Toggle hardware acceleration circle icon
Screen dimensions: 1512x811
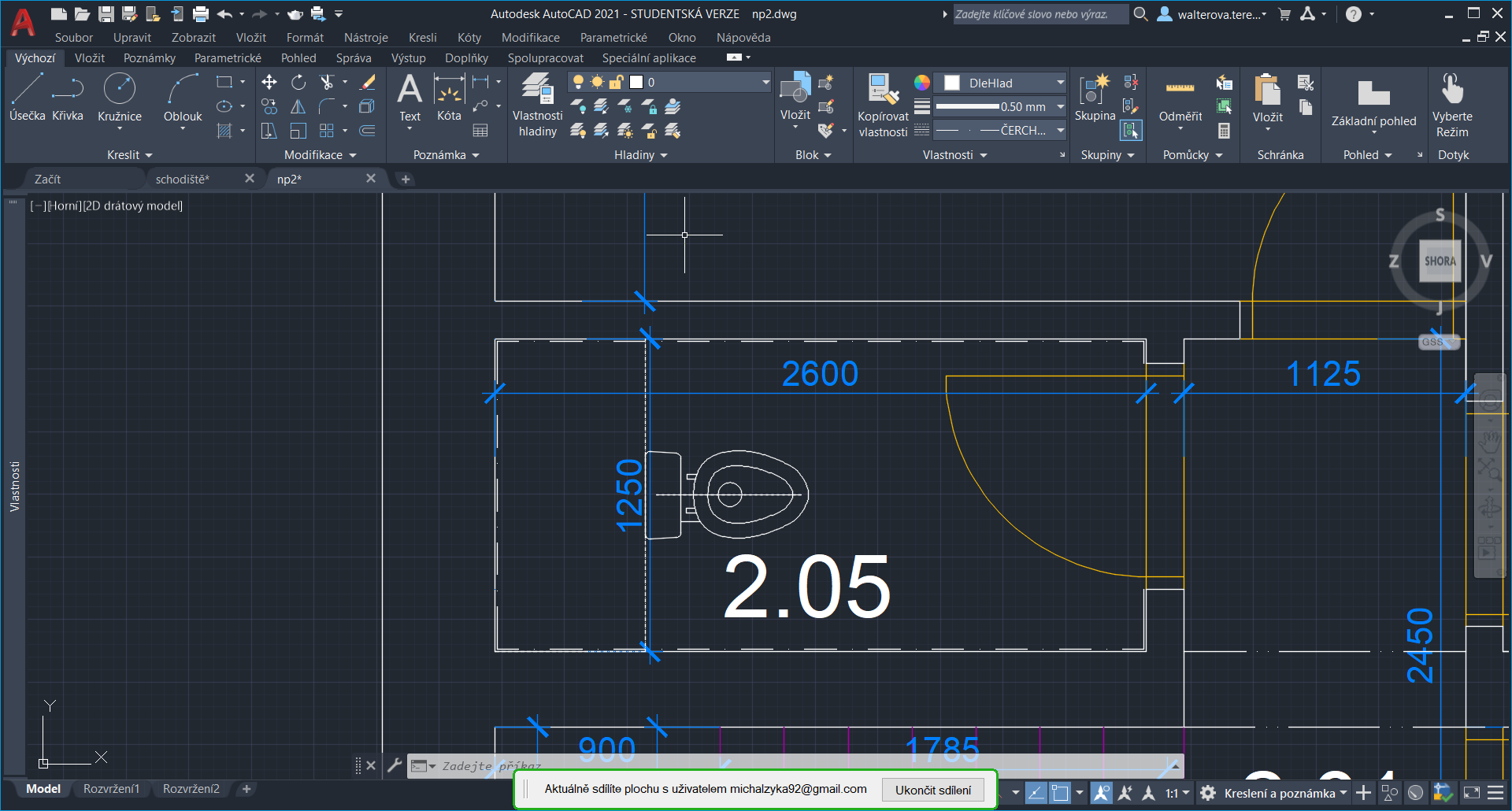coord(1416,793)
